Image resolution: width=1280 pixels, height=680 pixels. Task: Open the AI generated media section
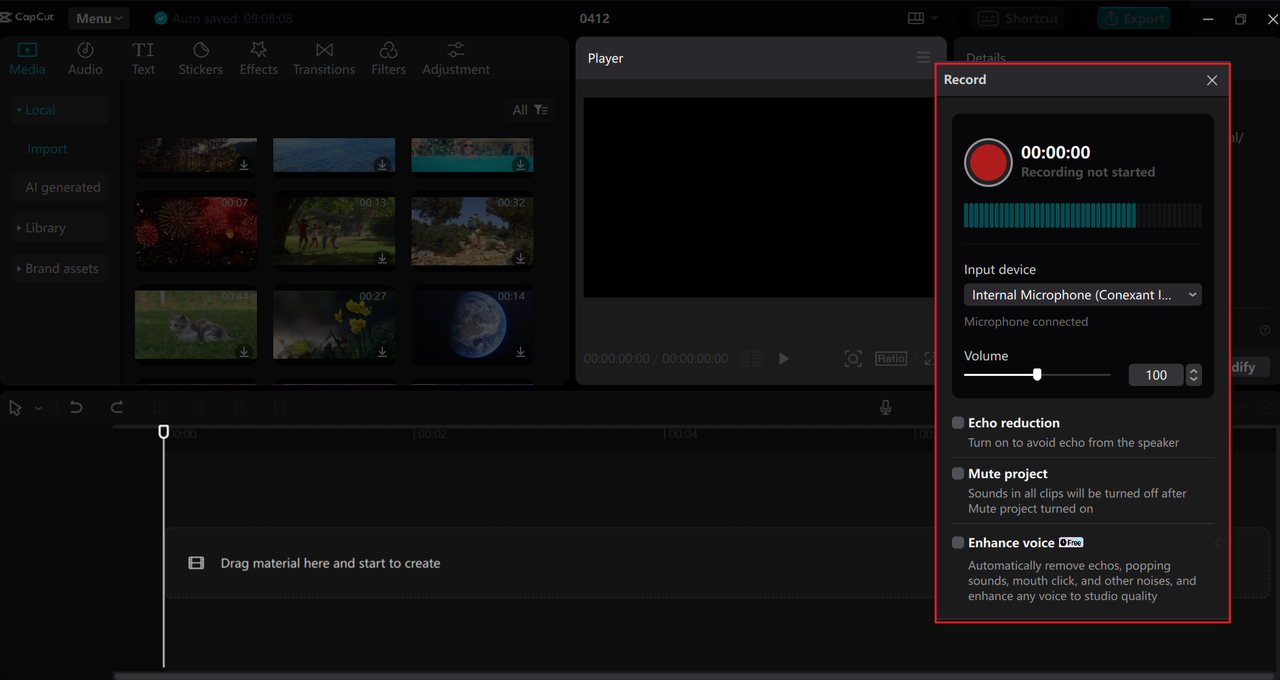[63, 187]
